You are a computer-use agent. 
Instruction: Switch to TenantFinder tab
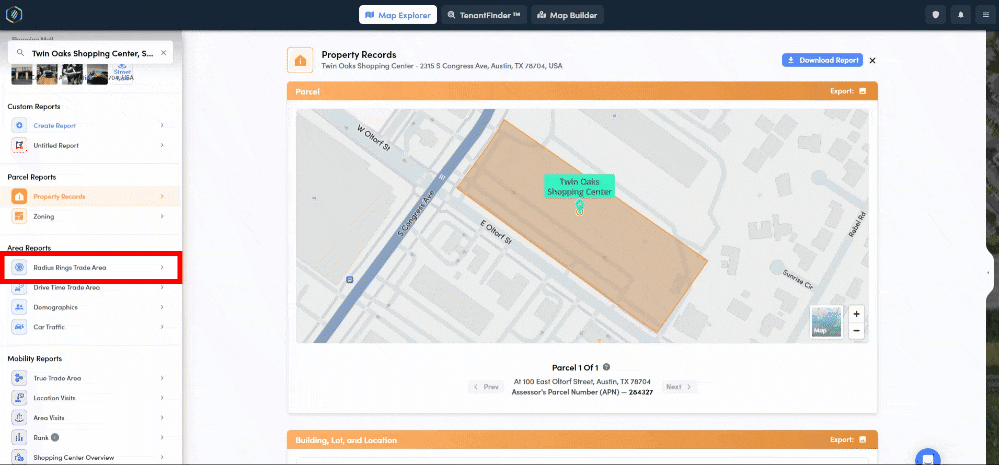(x=484, y=15)
